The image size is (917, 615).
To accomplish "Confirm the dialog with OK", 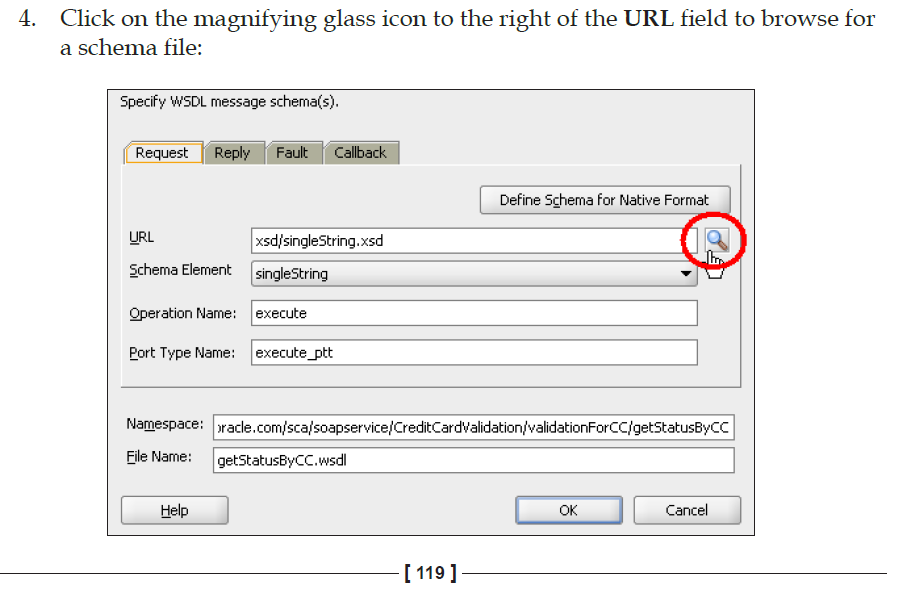I will (568, 510).
